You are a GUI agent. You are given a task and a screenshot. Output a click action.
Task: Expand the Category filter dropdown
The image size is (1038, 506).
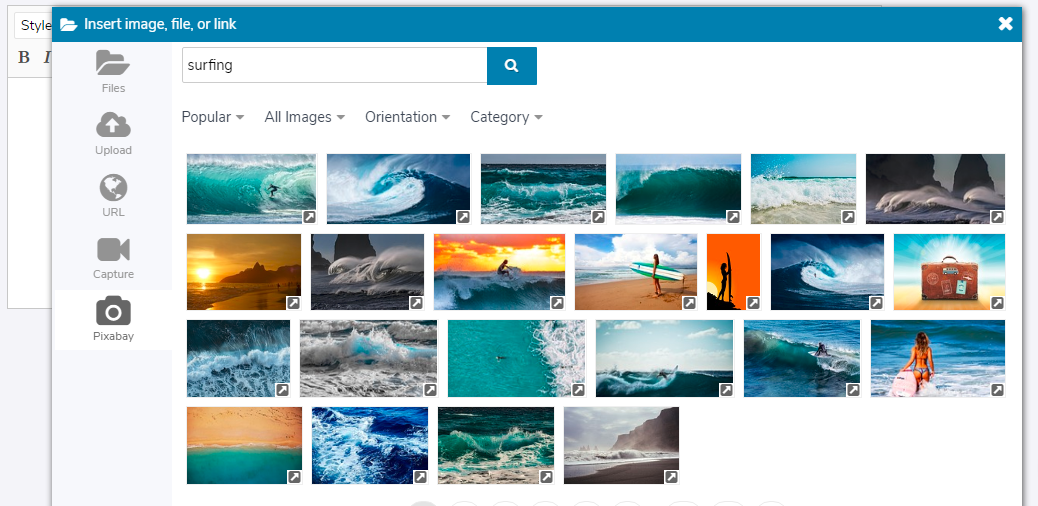[506, 117]
